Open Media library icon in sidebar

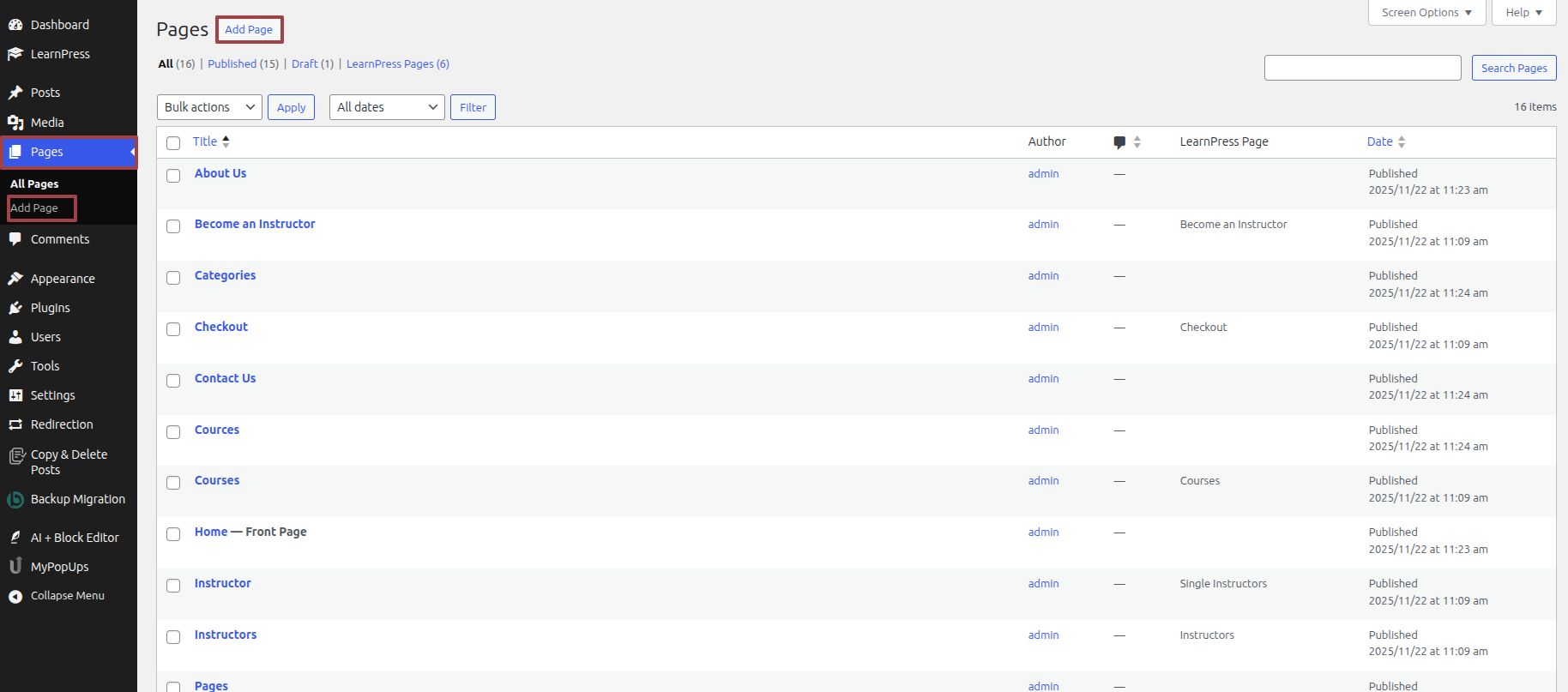click(15, 123)
